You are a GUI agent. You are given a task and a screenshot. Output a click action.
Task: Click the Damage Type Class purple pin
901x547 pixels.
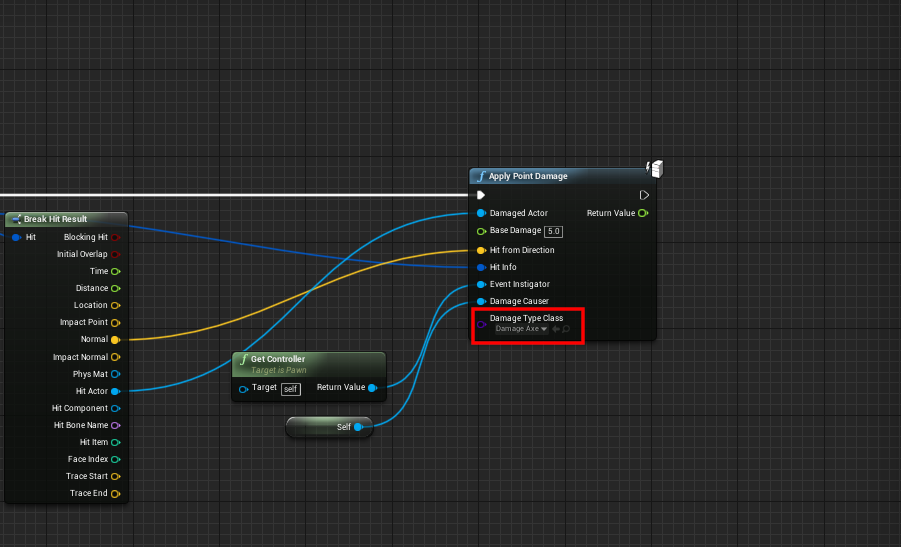[481, 324]
